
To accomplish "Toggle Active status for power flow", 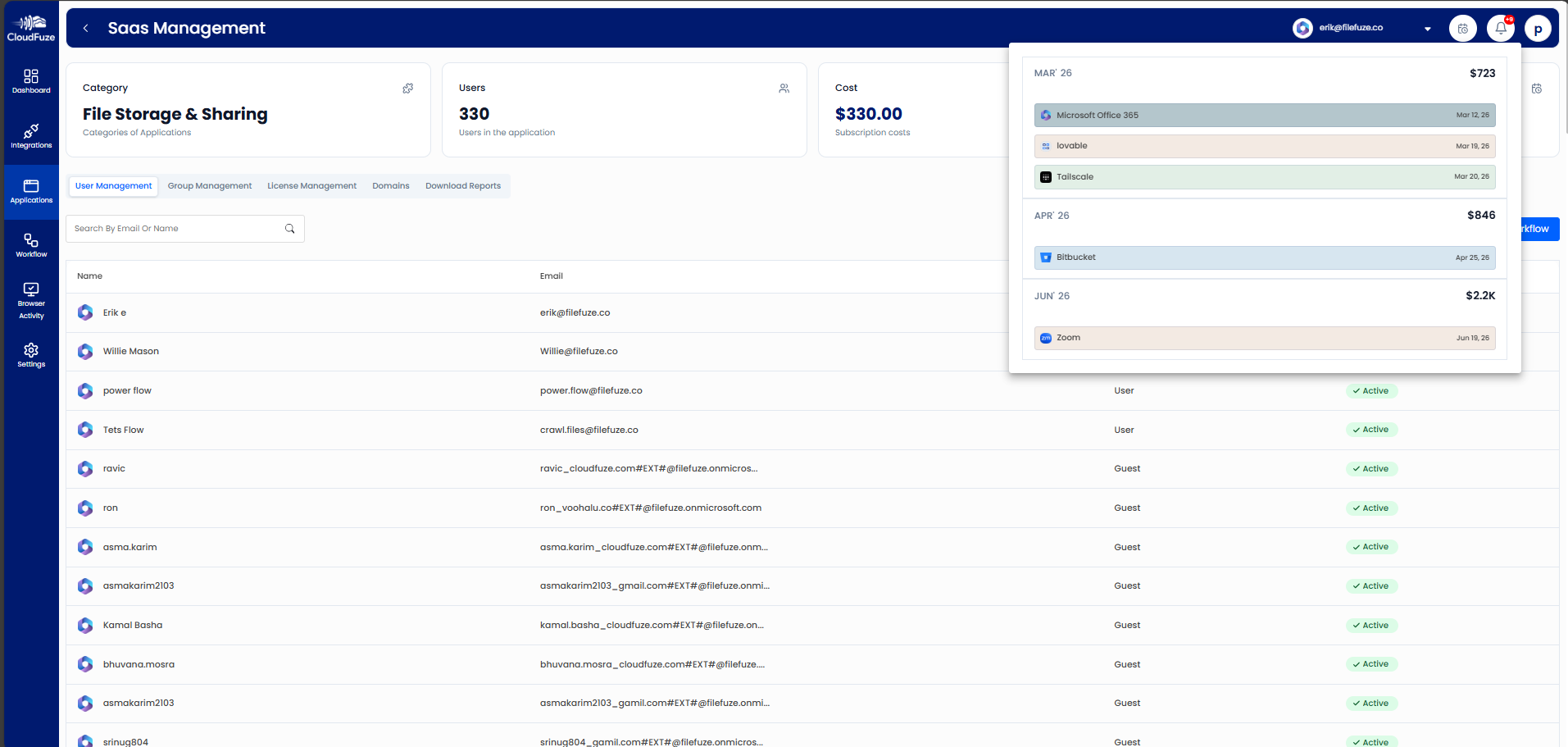I will [1370, 390].
